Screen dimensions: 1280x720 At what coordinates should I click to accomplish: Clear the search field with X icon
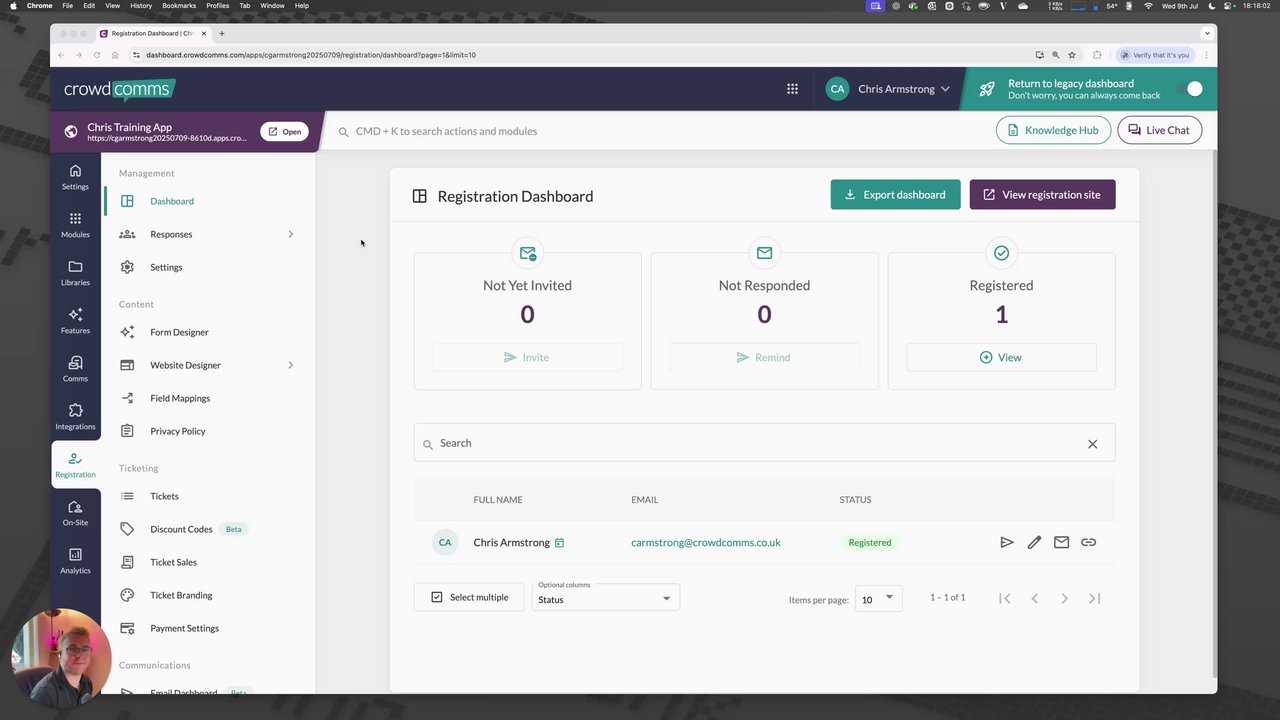[1092, 444]
